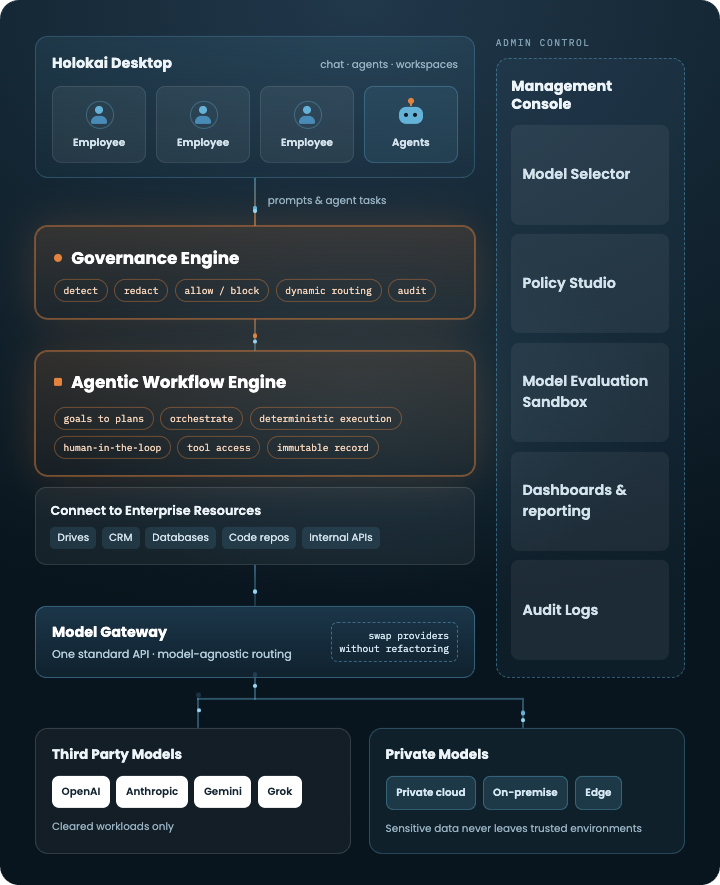Viewport: 720px width, 885px height.
Task: Choose the Code repos resource tag
Action: coord(259,537)
